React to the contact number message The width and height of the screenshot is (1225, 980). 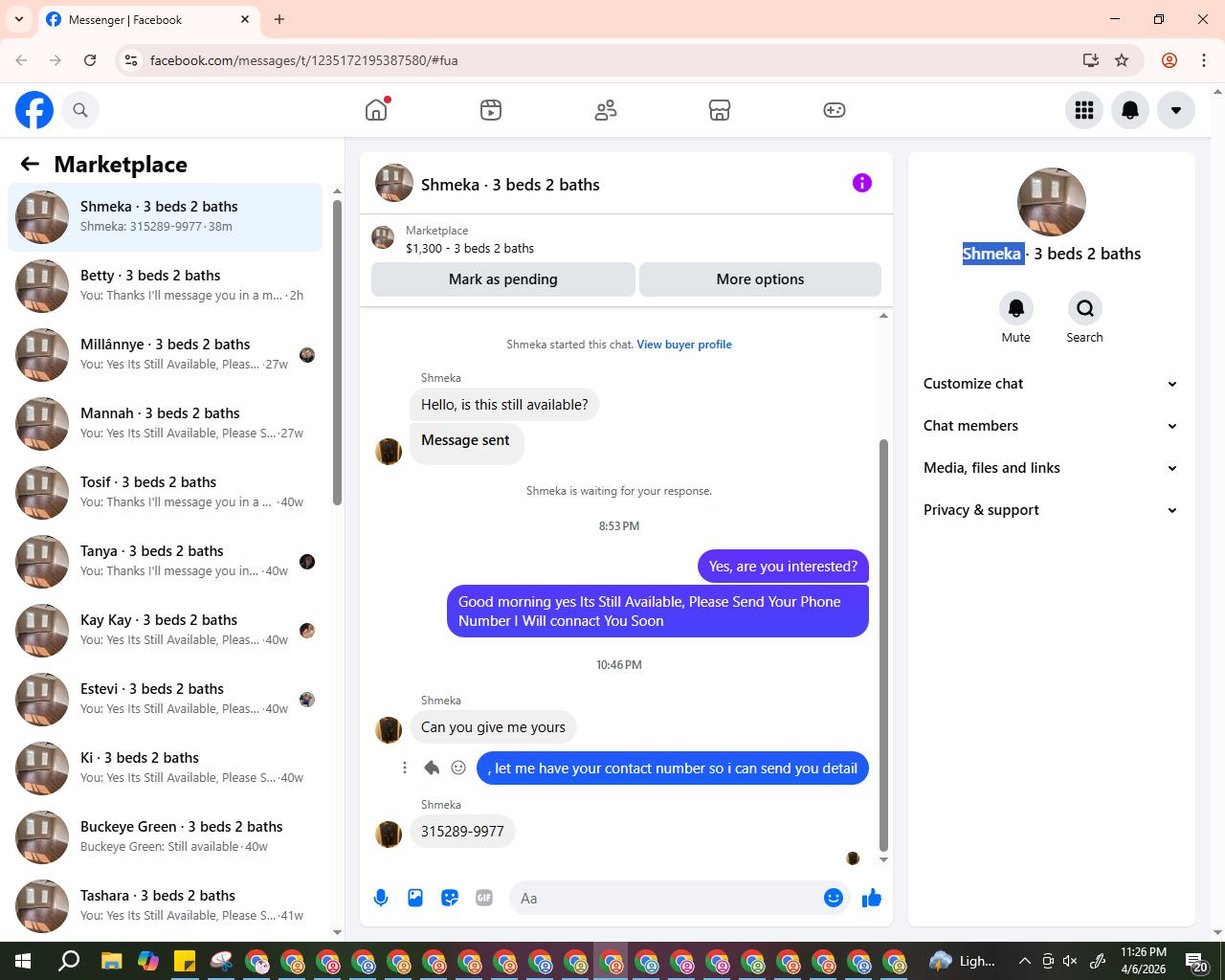[x=458, y=768]
